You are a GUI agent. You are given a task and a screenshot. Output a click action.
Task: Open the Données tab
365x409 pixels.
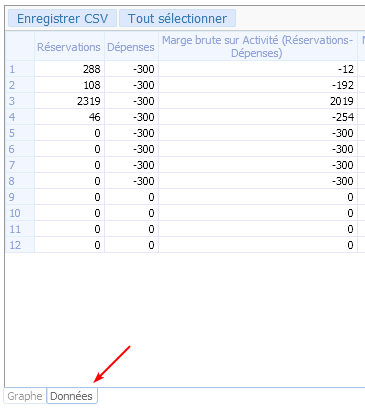tap(71, 396)
